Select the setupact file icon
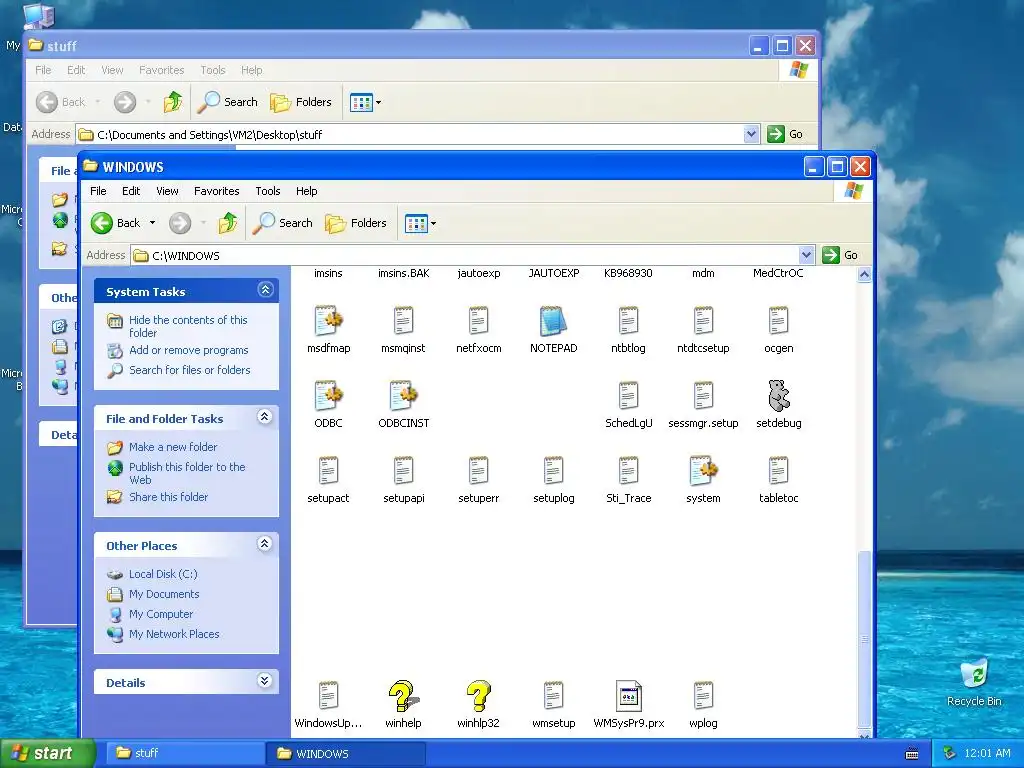 (328, 471)
